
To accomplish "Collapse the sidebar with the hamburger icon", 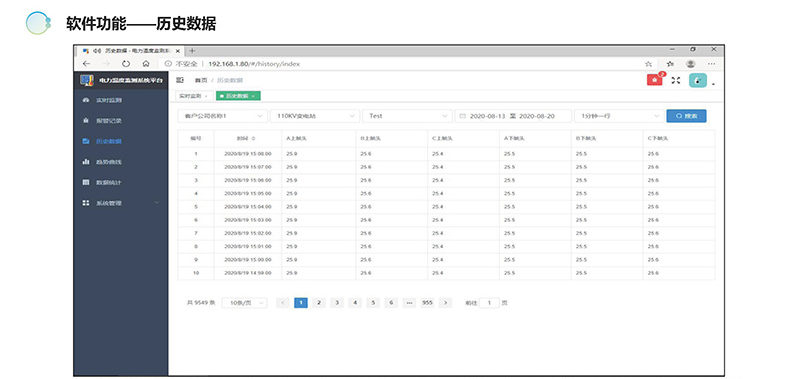I will click(180, 80).
